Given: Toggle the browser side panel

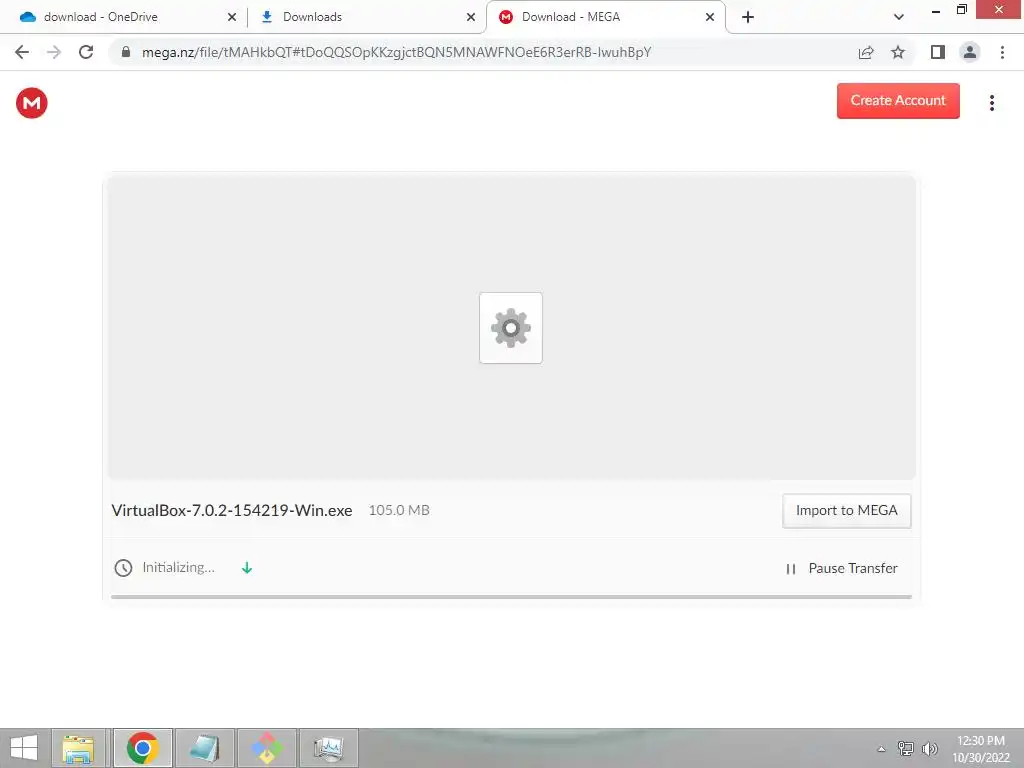Looking at the screenshot, I should coord(938,52).
